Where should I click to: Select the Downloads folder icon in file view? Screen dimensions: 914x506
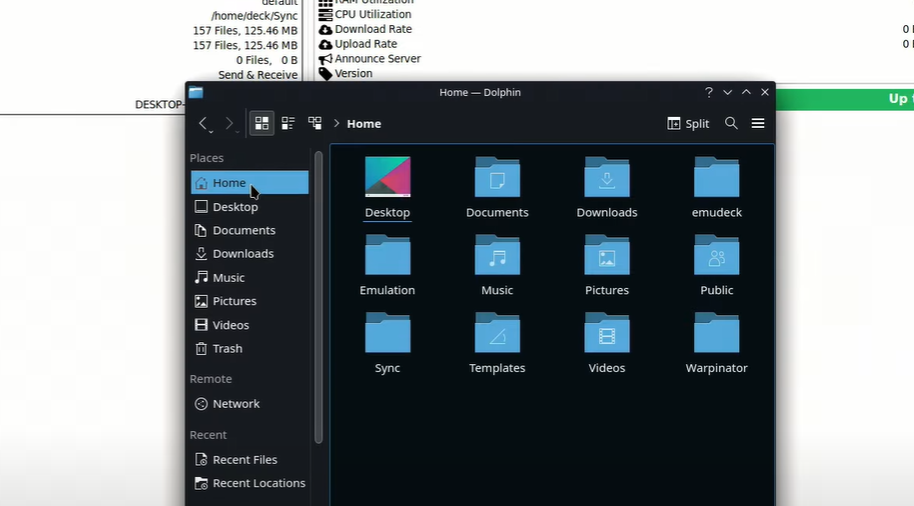point(607,177)
